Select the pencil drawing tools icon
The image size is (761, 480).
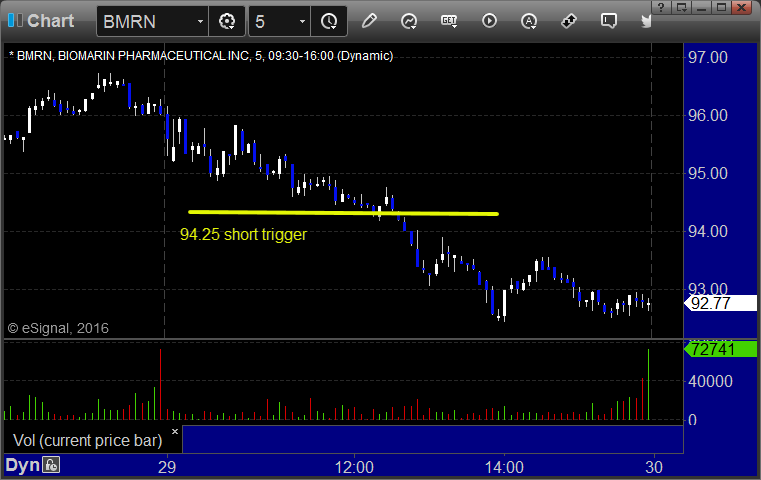(x=369, y=21)
